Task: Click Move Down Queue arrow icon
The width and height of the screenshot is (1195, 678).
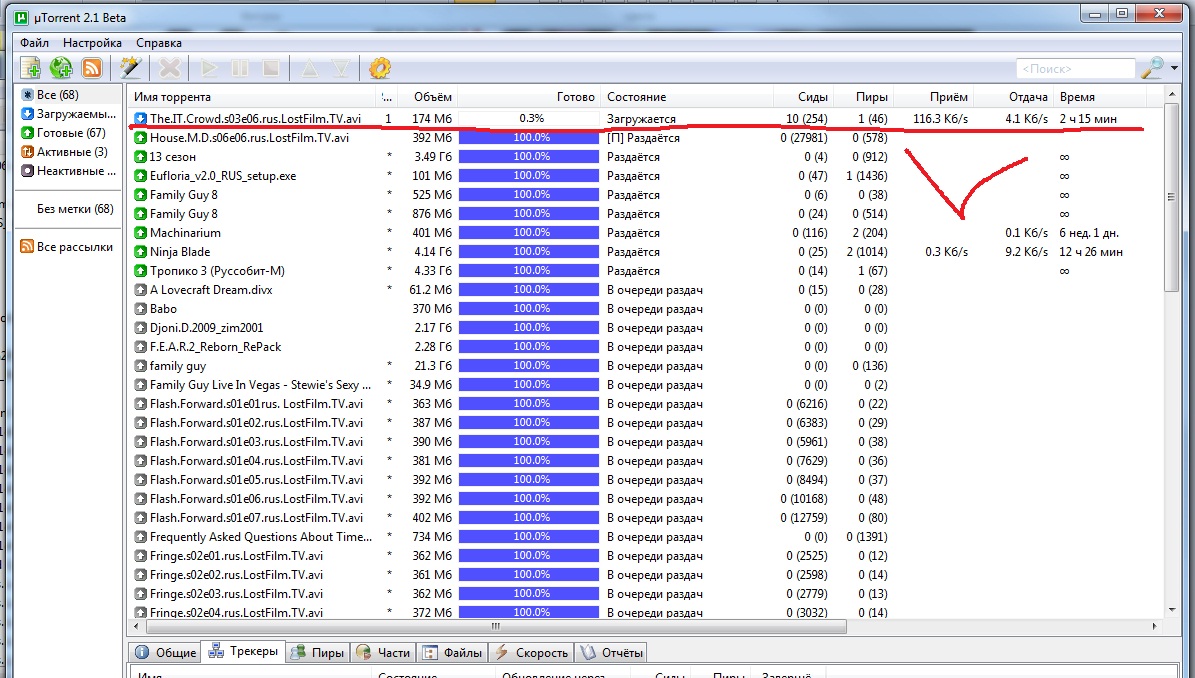Action: 341,69
